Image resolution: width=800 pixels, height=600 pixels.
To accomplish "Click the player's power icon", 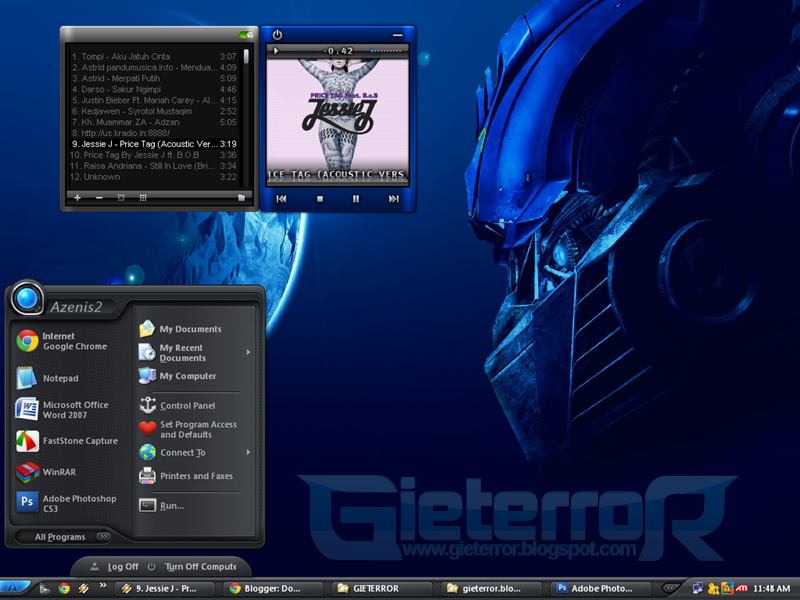I will (x=277, y=36).
